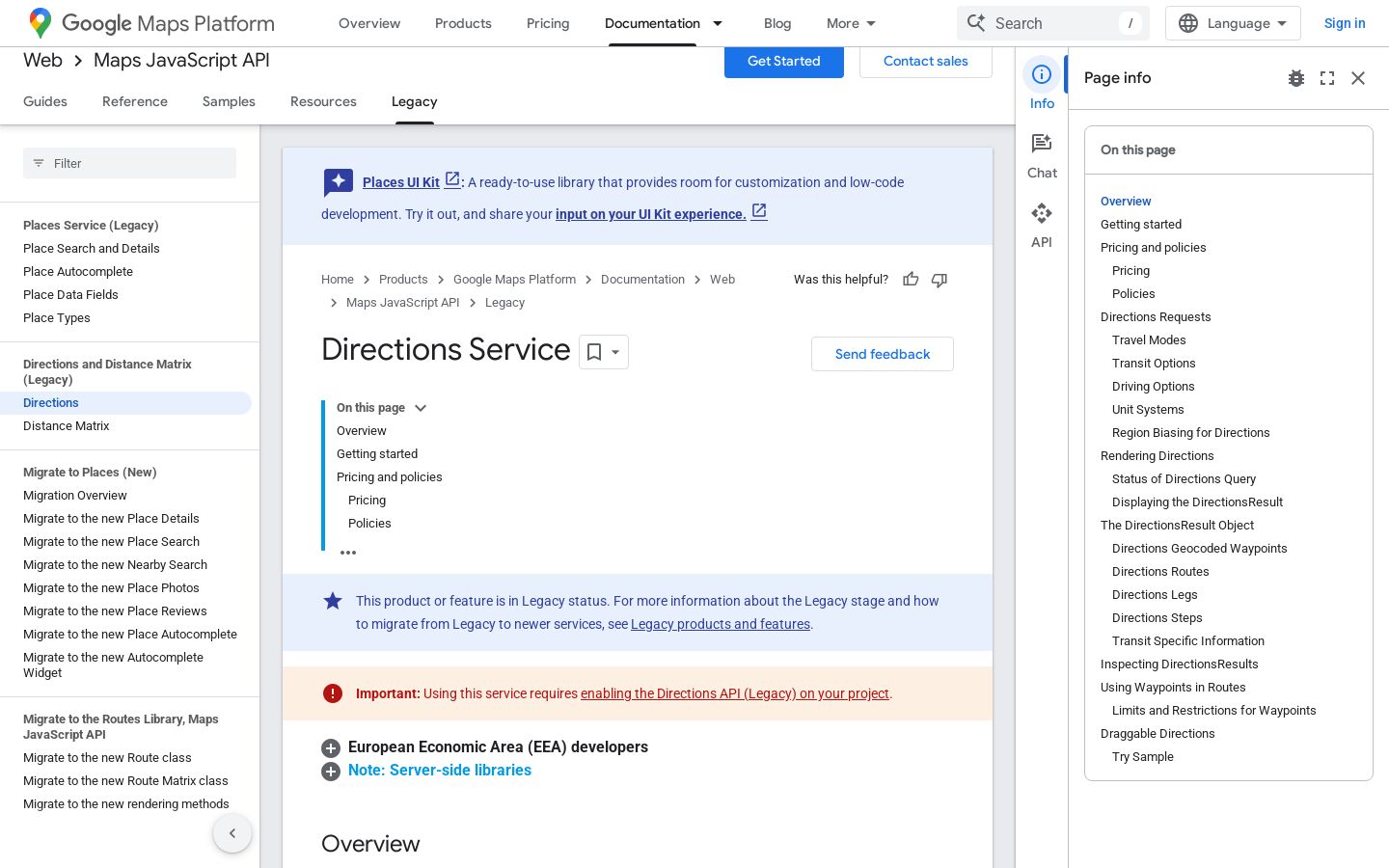
Task: Switch to the Guides tab
Action: pos(45,101)
